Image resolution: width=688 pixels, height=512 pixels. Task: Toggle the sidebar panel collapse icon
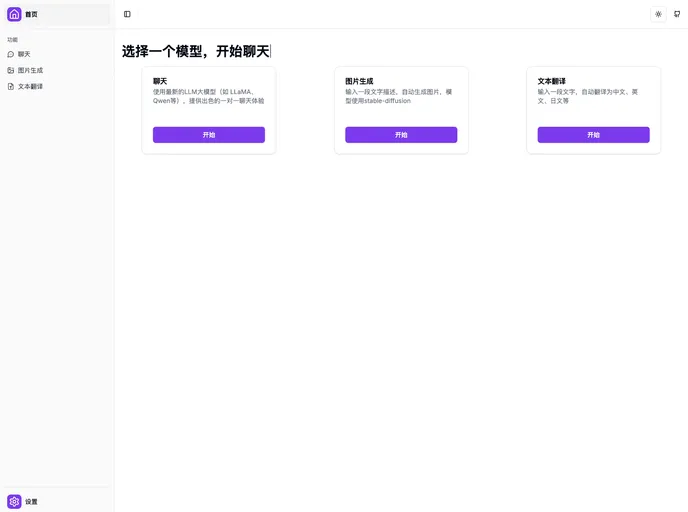[x=127, y=14]
